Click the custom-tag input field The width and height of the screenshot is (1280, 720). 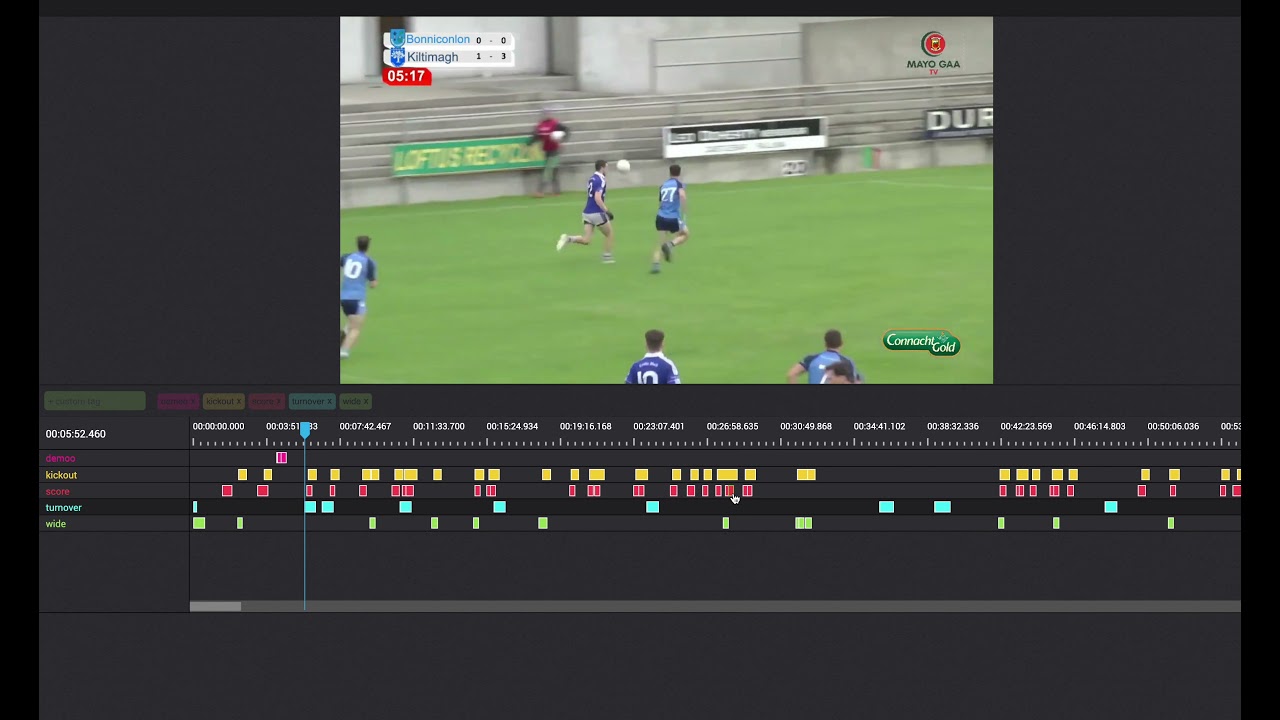point(94,401)
